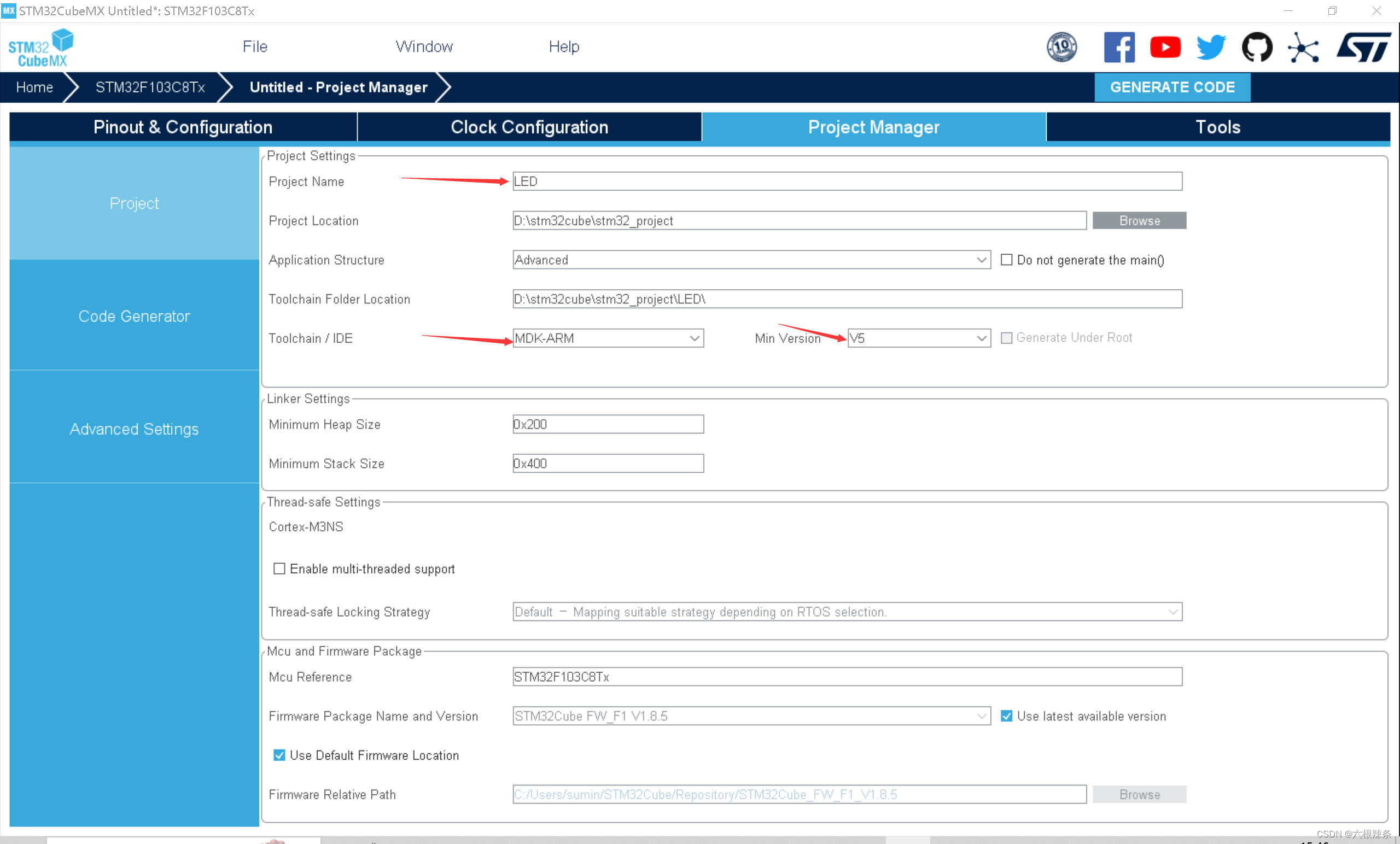Open the Min Version dropdown
1400x844 pixels.
click(x=980, y=338)
